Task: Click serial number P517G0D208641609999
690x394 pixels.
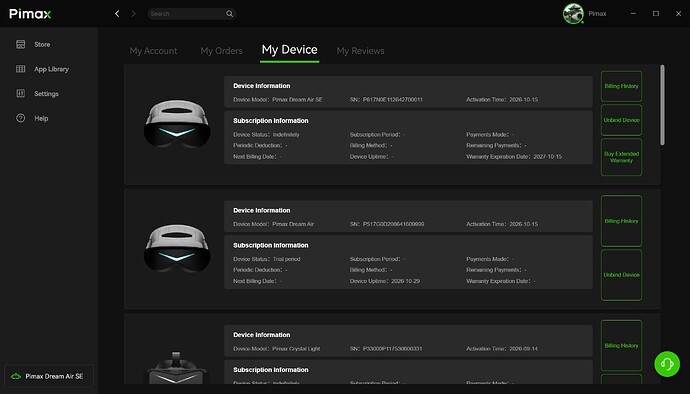Action: tap(393, 225)
